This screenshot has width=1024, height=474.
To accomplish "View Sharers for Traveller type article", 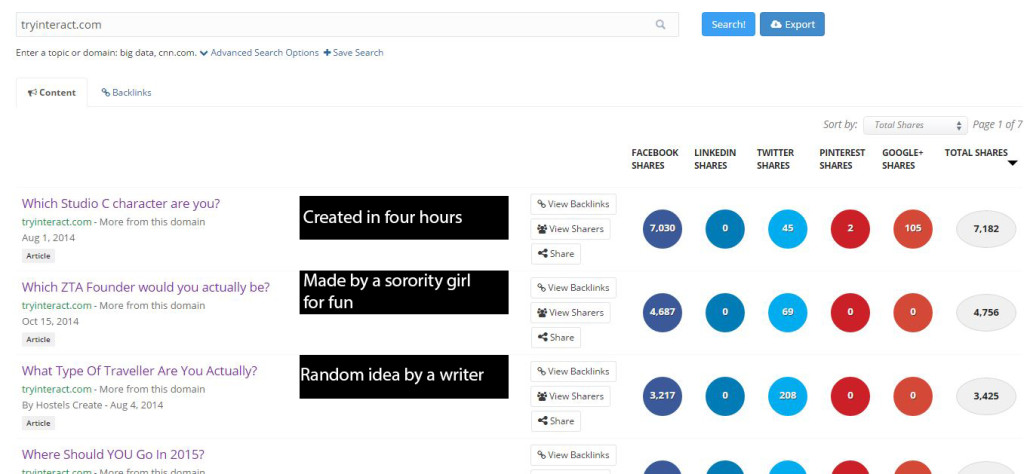I will [x=570, y=396].
